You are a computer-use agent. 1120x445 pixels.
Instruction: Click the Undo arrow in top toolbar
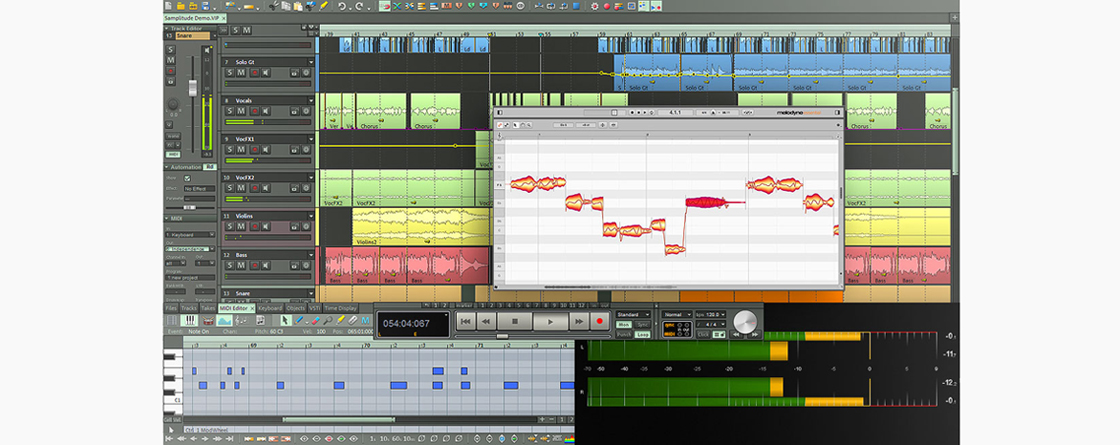pos(342,6)
